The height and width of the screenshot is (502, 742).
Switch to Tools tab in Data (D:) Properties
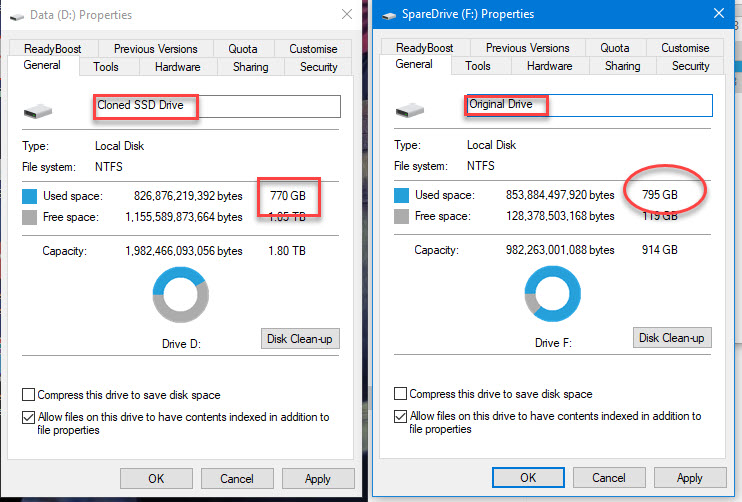click(x=106, y=67)
